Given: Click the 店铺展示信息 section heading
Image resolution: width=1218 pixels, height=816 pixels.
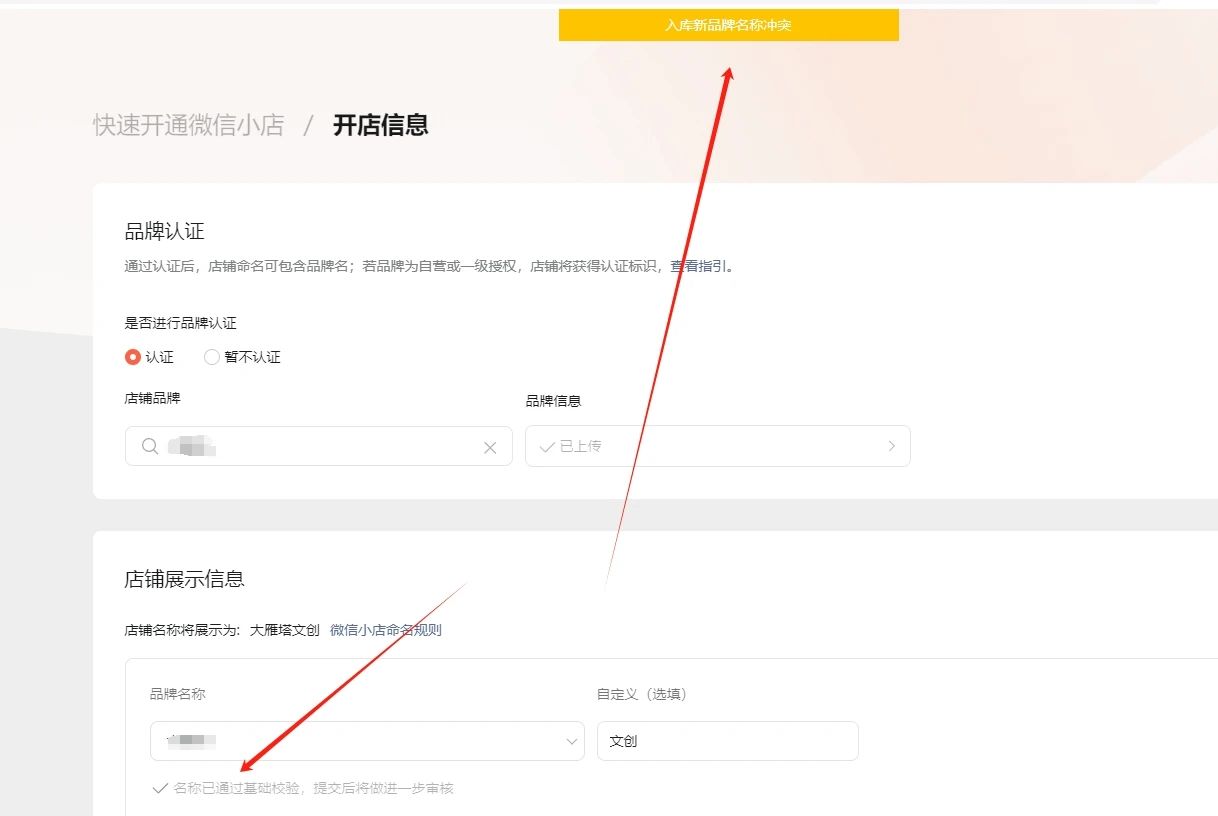Looking at the screenshot, I should click(184, 579).
